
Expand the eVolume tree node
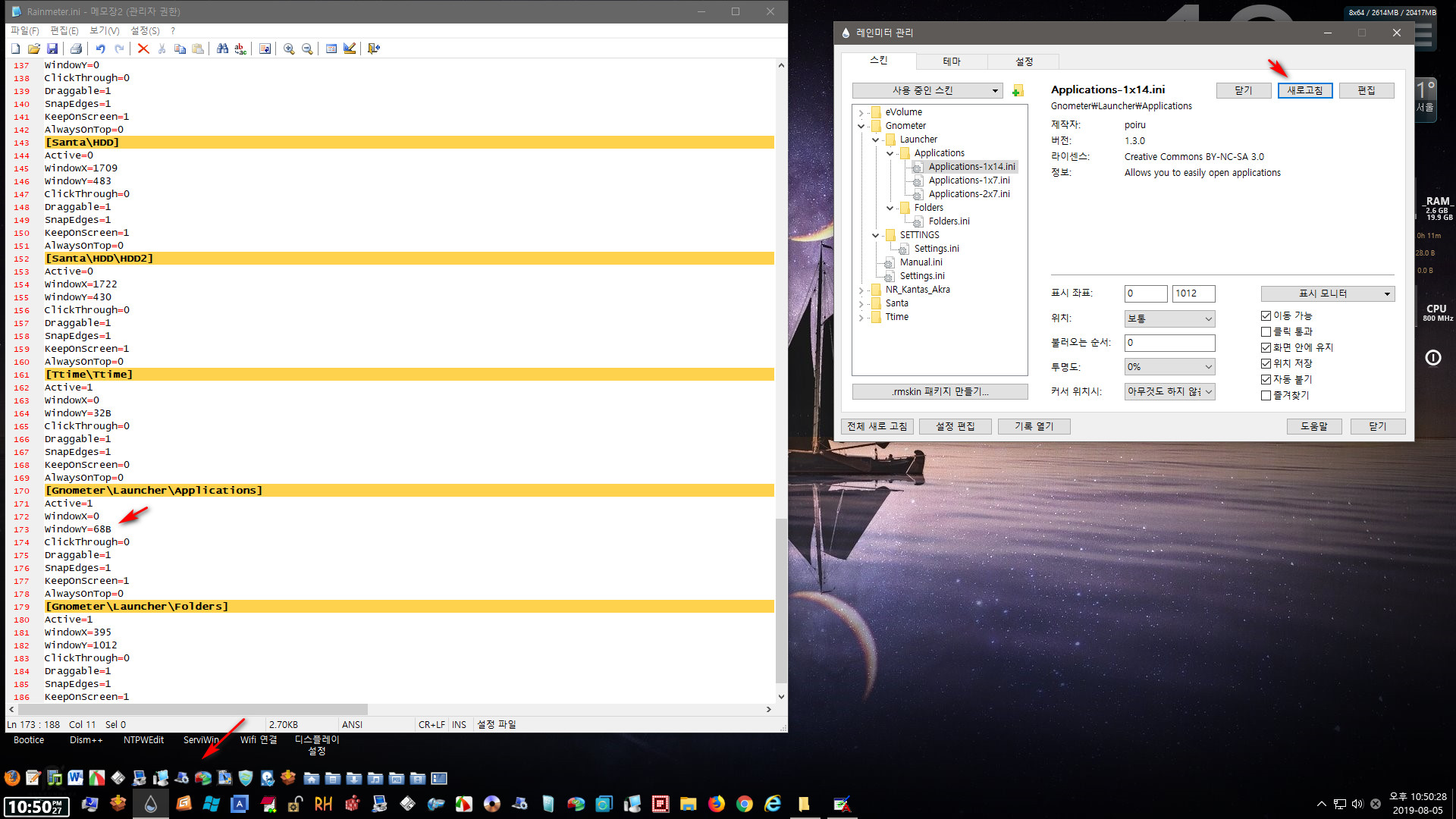[861, 112]
